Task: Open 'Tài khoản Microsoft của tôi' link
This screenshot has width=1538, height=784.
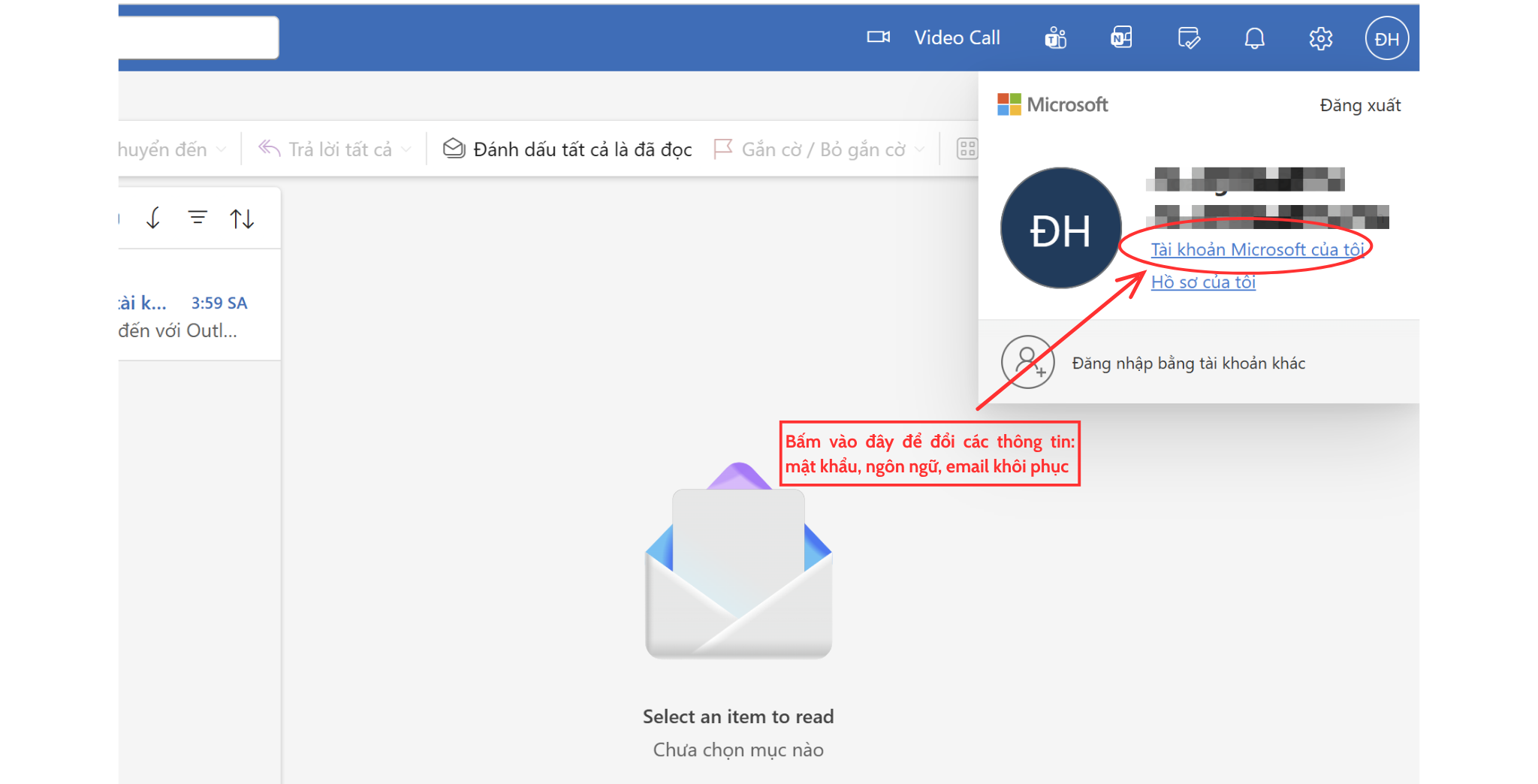Action: 1258,249
